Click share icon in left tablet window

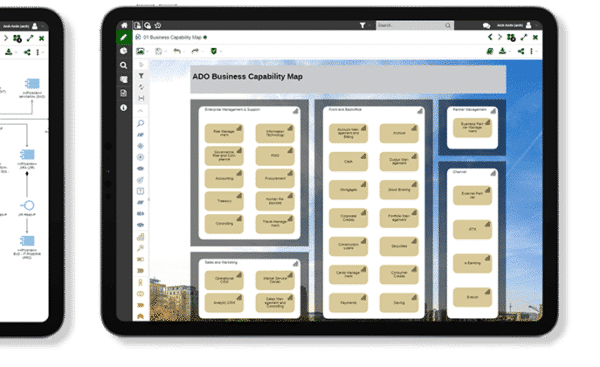pos(27,52)
